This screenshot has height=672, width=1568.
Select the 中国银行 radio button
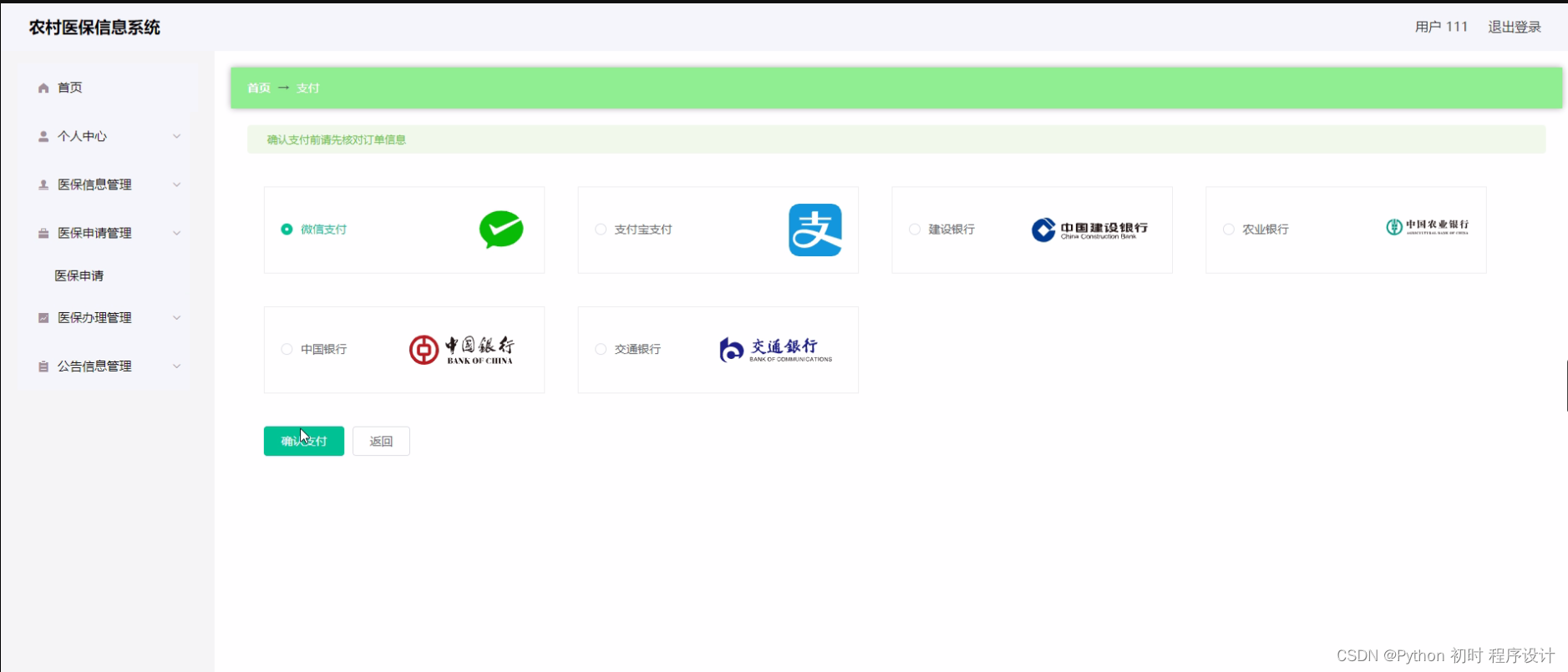287,349
